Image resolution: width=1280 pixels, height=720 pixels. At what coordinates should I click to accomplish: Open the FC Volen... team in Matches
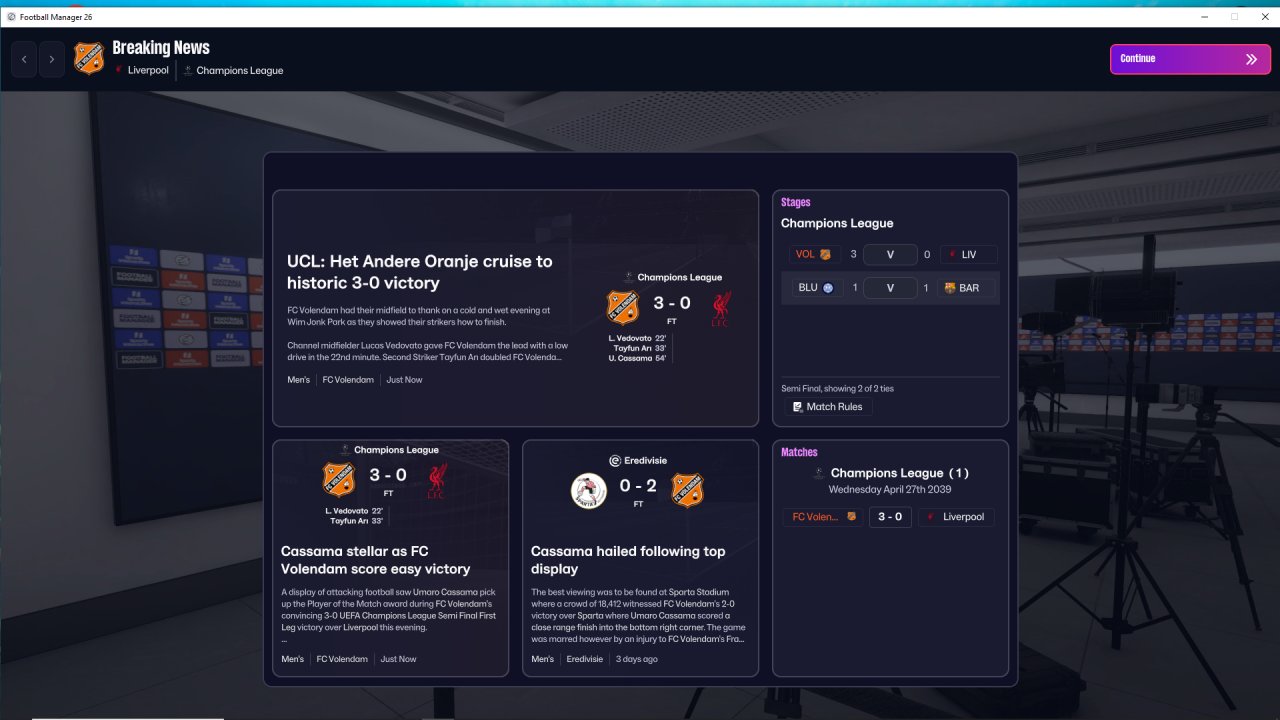(x=824, y=517)
